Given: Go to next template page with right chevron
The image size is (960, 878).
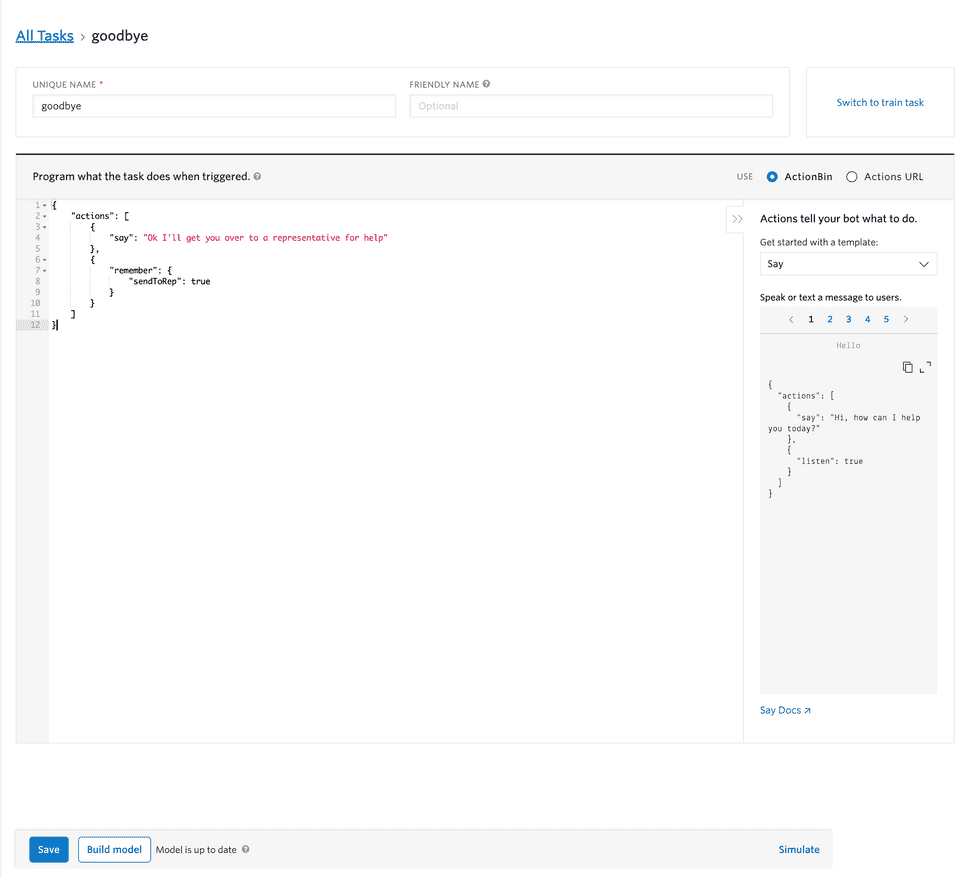Looking at the screenshot, I should pyautogui.click(x=906, y=318).
